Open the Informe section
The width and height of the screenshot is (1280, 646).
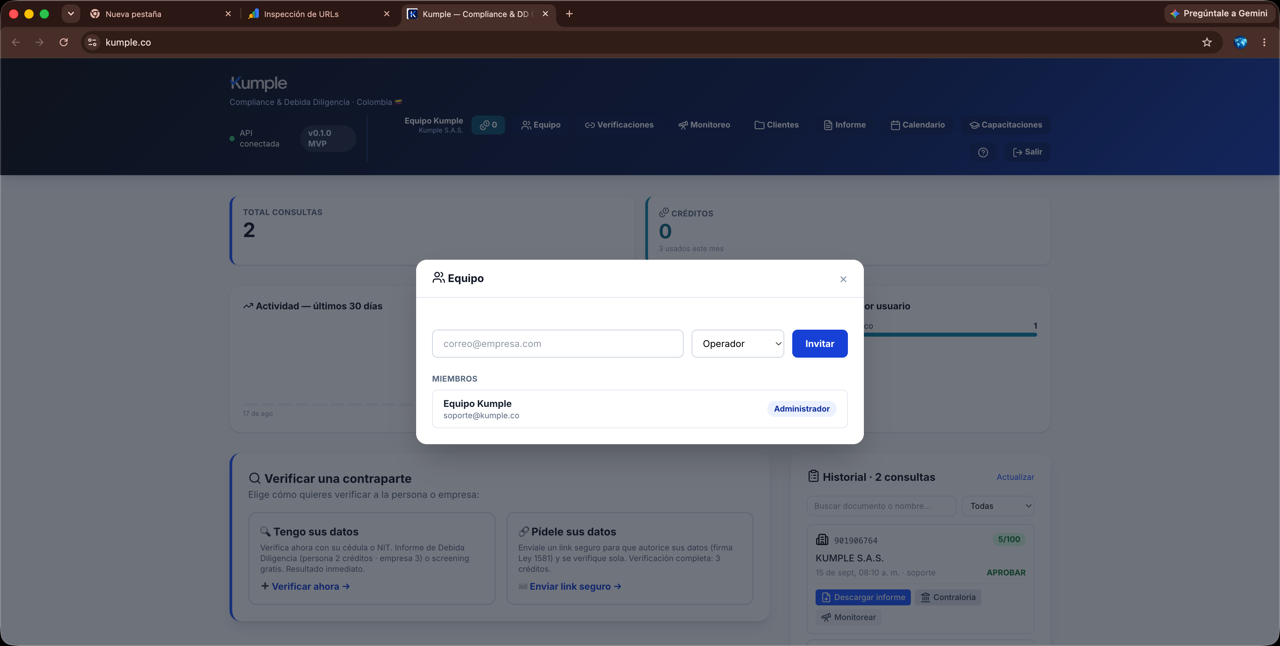point(845,125)
